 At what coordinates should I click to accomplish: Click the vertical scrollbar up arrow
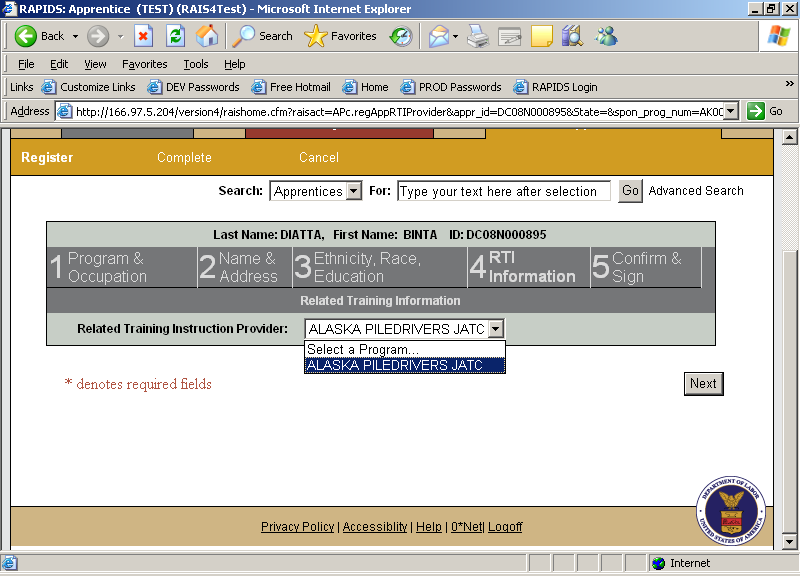pyautogui.click(x=789, y=137)
